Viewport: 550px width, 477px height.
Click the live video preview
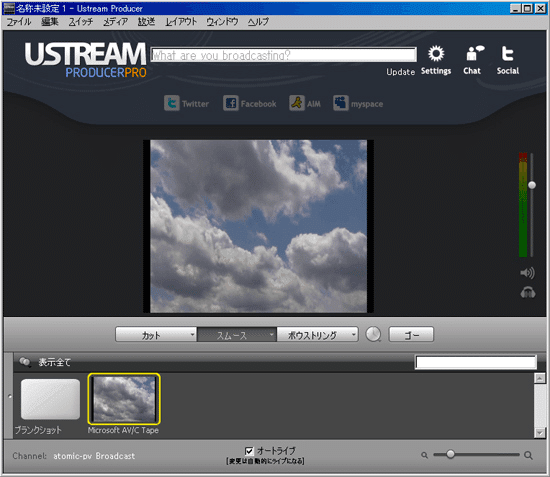tap(259, 226)
